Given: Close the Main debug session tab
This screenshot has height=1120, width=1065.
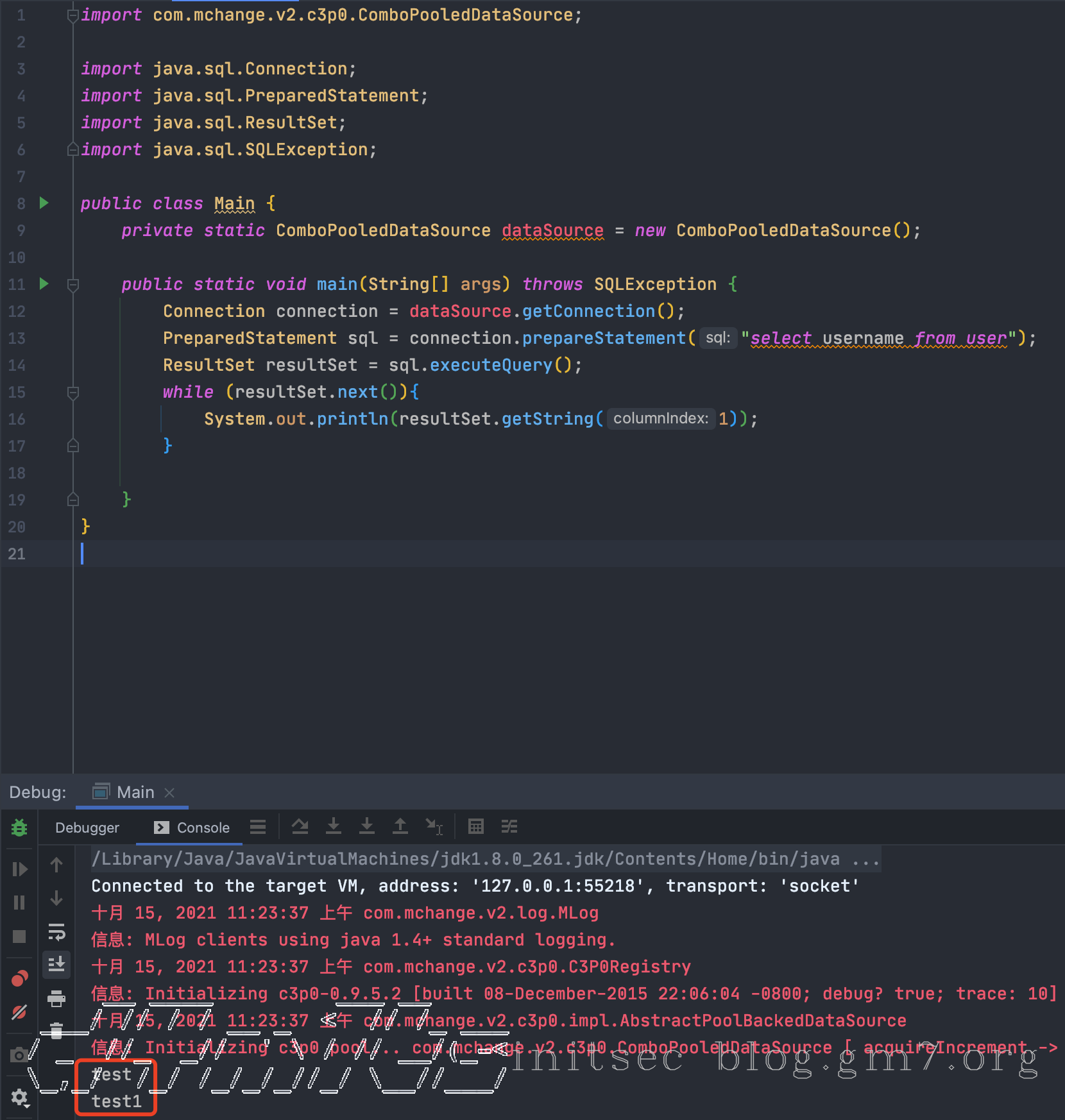Looking at the screenshot, I should (x=169, y=793).
